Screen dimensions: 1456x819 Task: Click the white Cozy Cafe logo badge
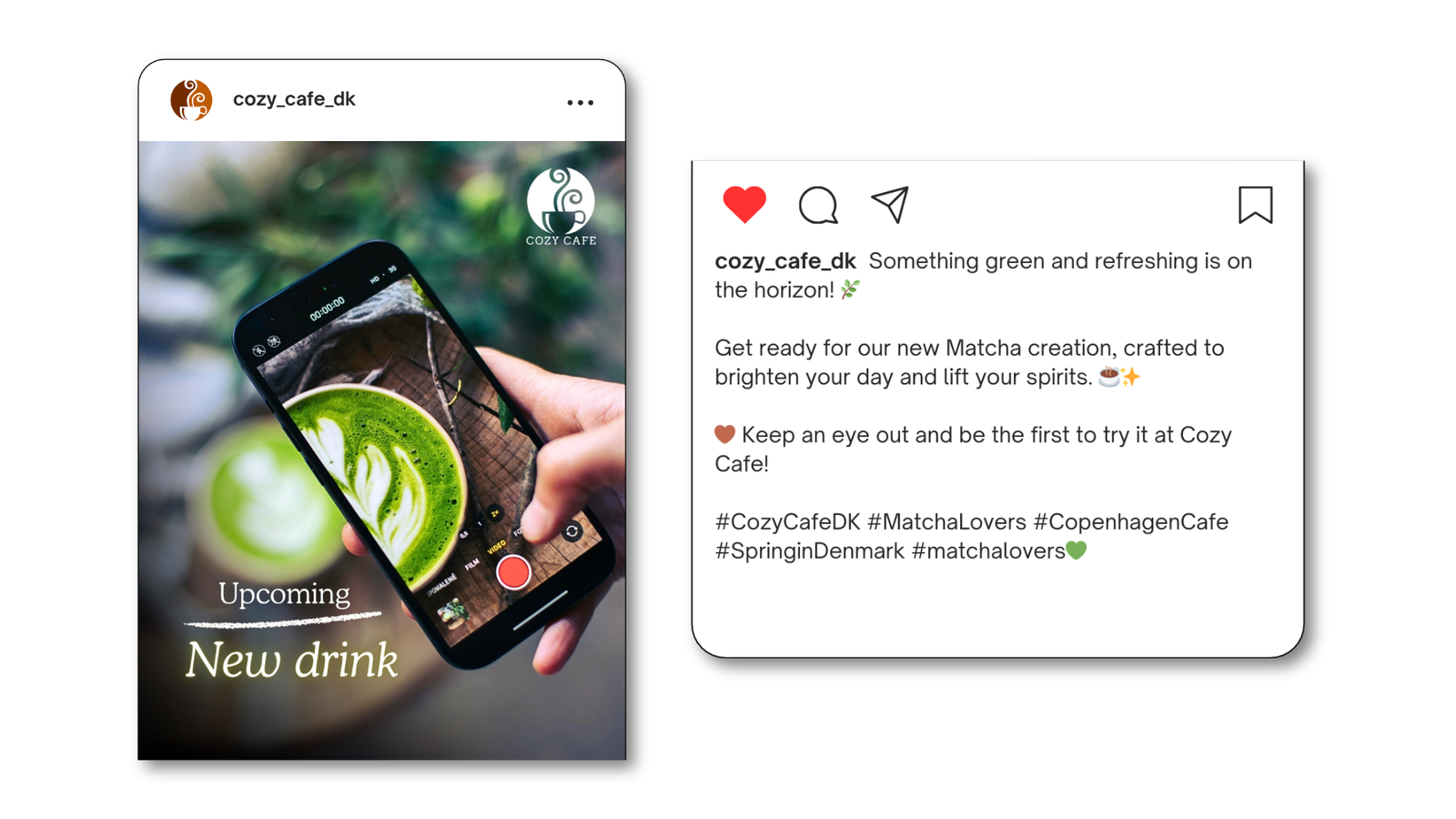561,207
